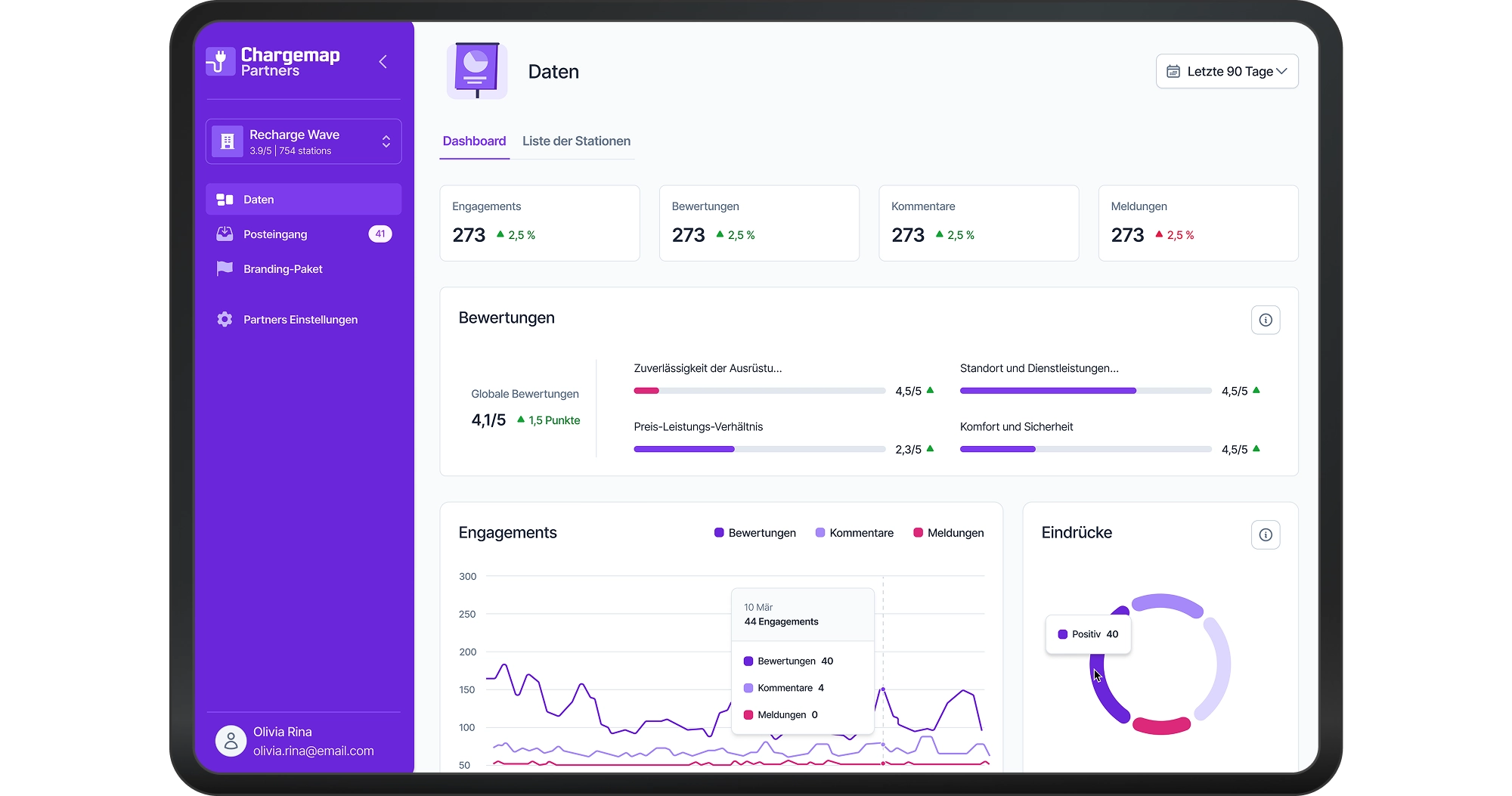Toggle the Bewertungen legend in Engagements chart
1512x796 pixels.
(x=754, y=533)
